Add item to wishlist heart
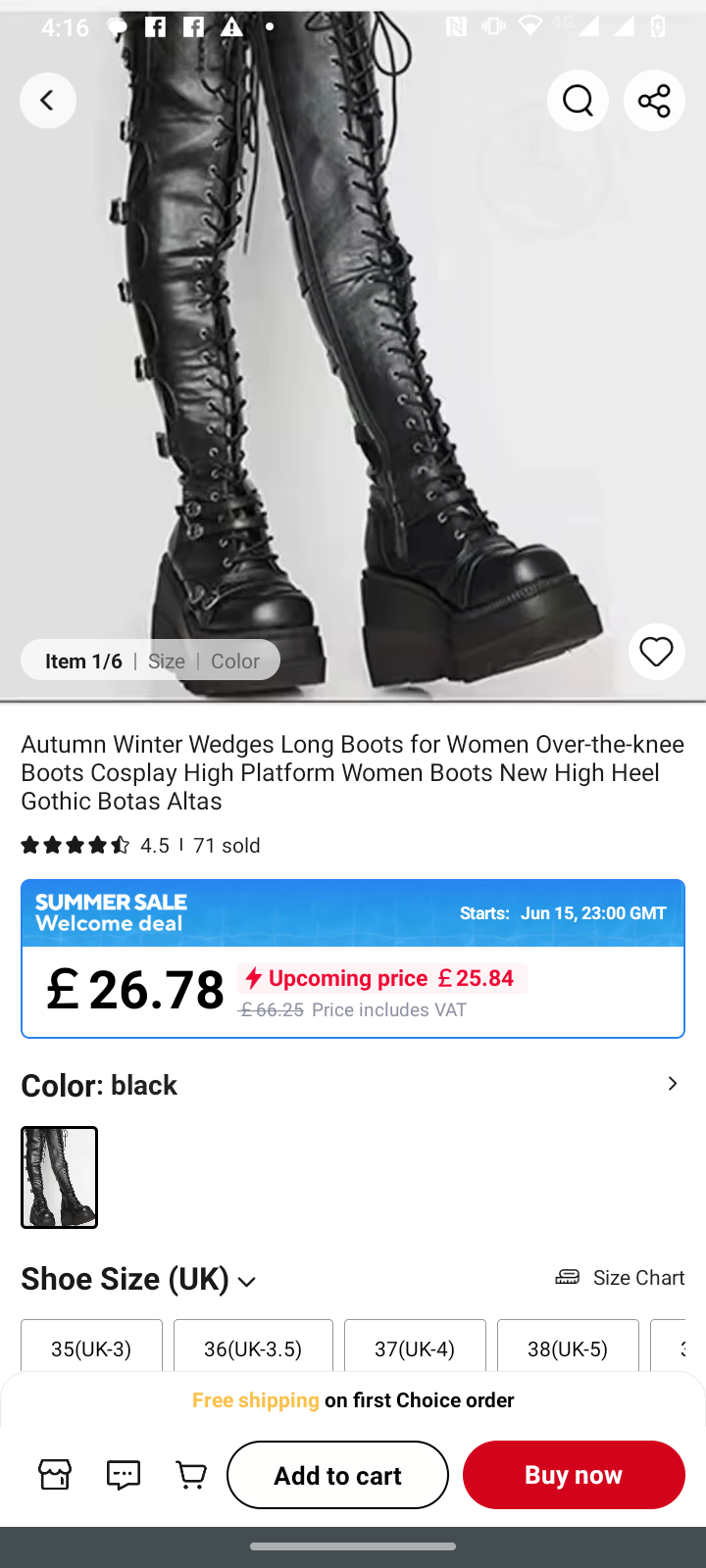 coord(656,652)
